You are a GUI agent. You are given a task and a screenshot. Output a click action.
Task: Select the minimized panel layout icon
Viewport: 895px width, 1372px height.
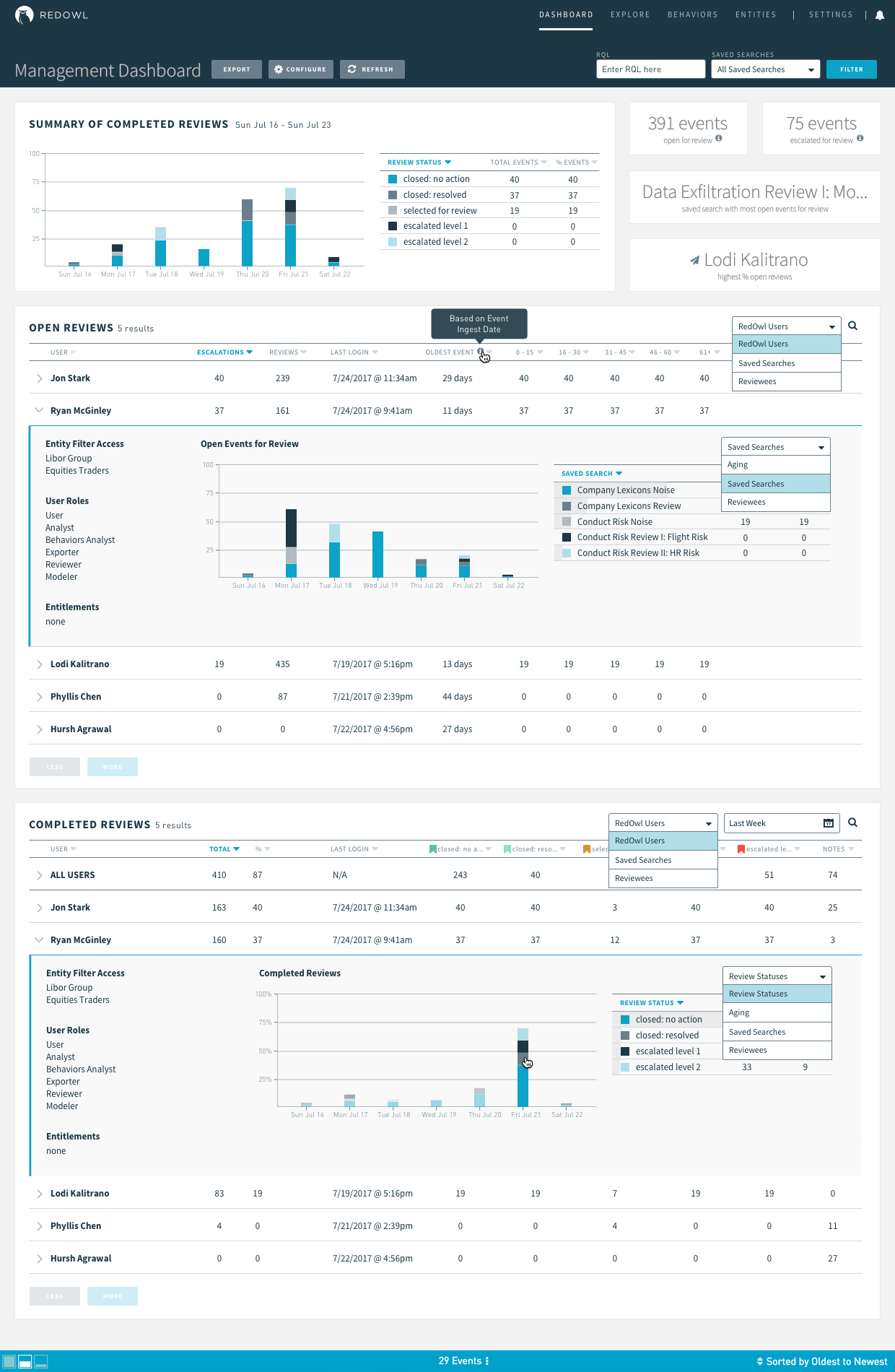click(x=41, y=1361)
